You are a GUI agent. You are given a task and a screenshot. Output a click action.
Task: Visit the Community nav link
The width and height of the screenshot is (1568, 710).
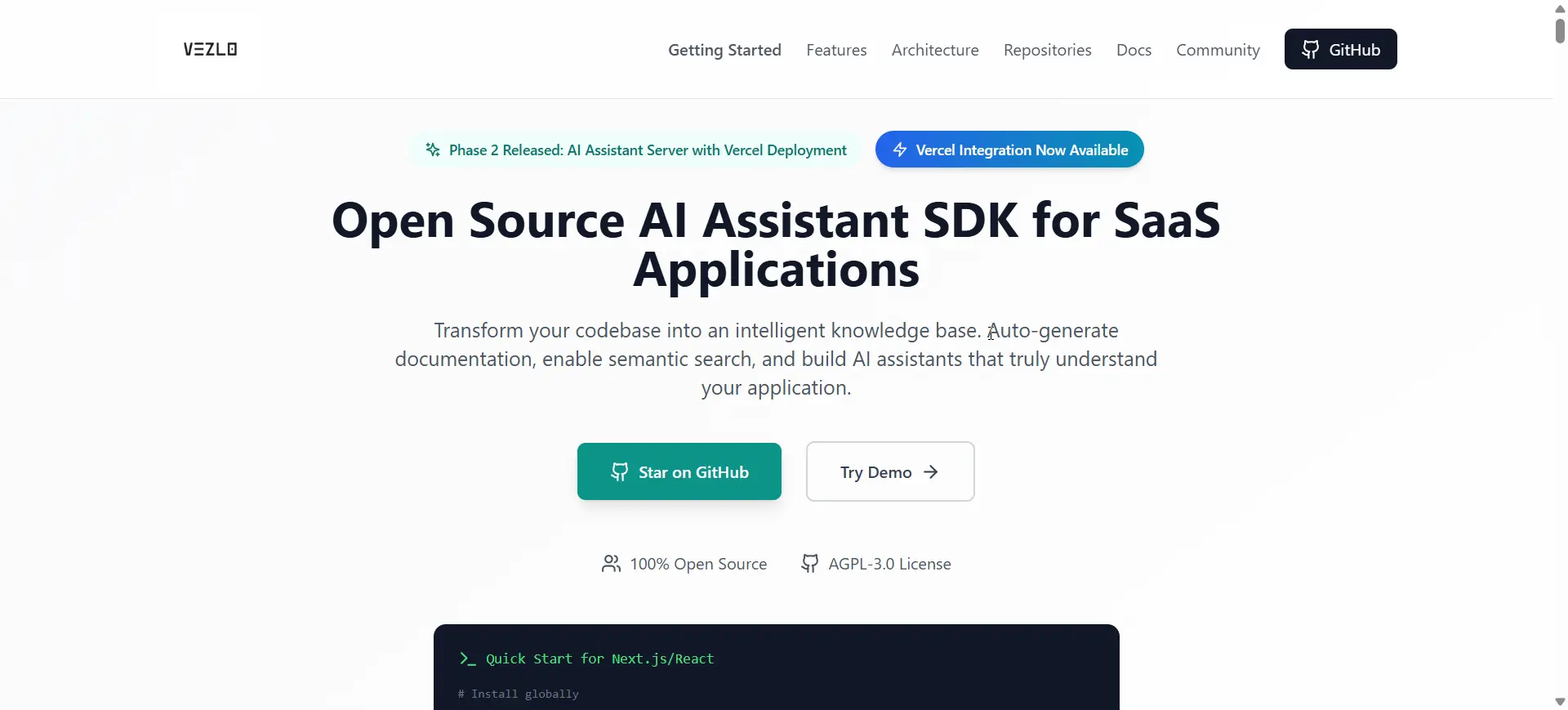[1218, 50]
